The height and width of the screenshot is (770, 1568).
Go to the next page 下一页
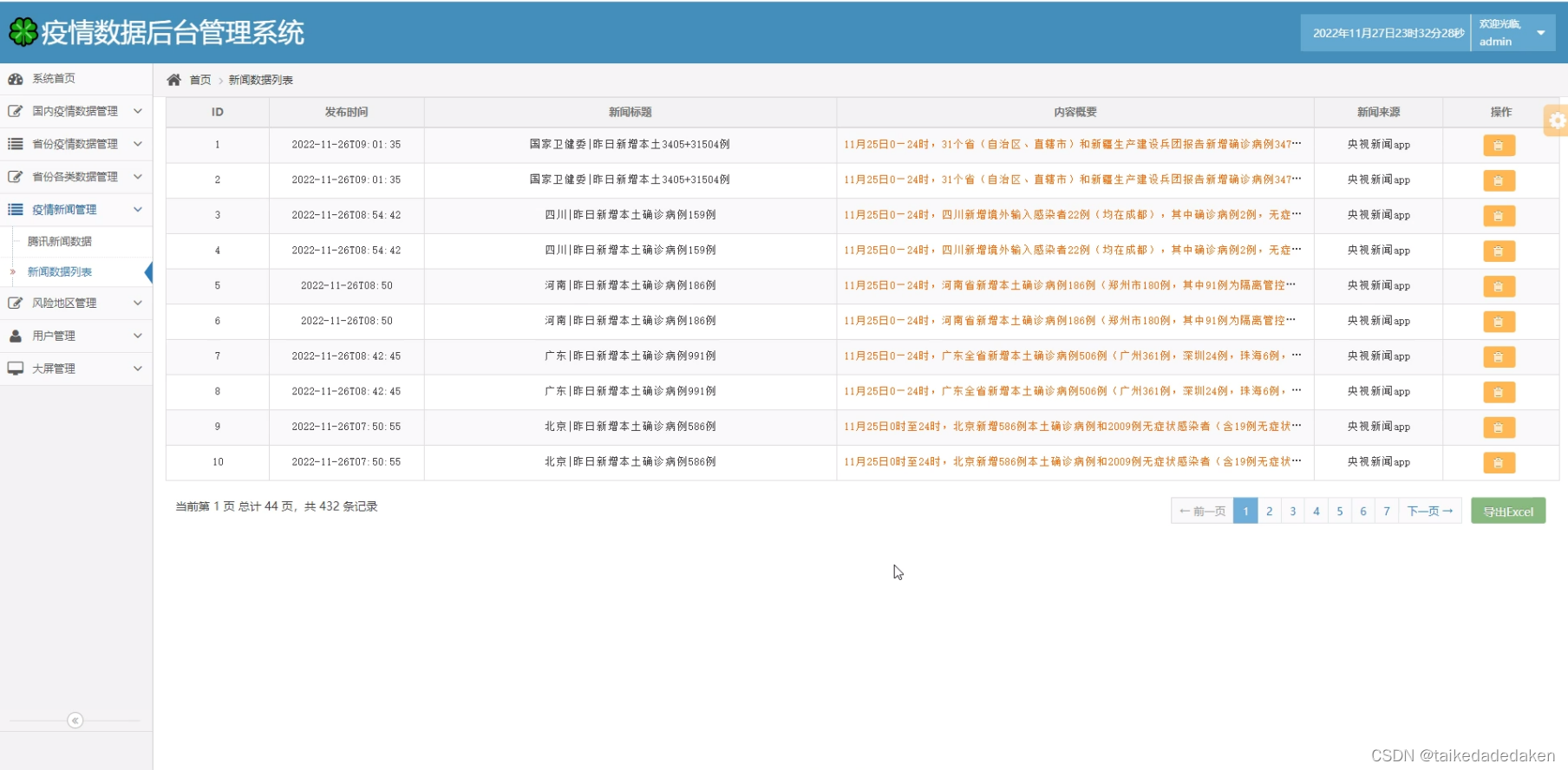[1430, 512]
